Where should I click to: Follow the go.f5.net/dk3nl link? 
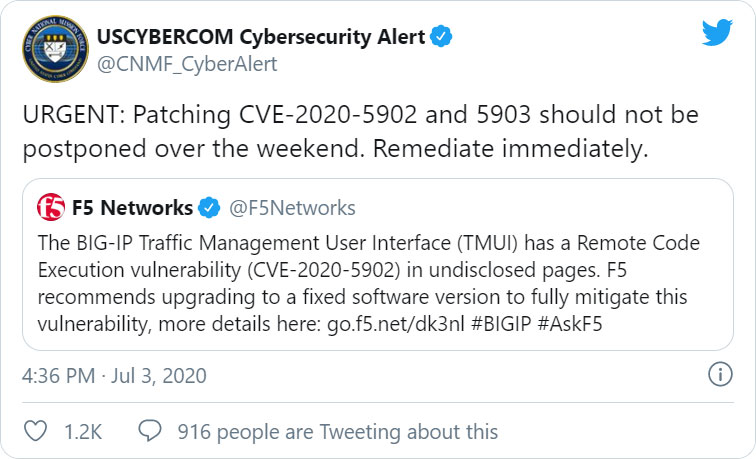point(396,324)
